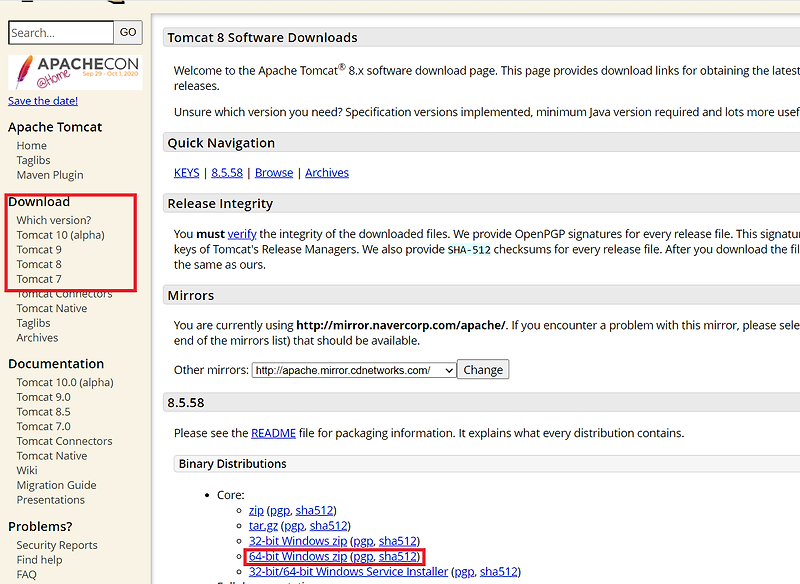Select Tomcat 8 under Download
This screenshot has height=584, width=800.
[39, 264]
